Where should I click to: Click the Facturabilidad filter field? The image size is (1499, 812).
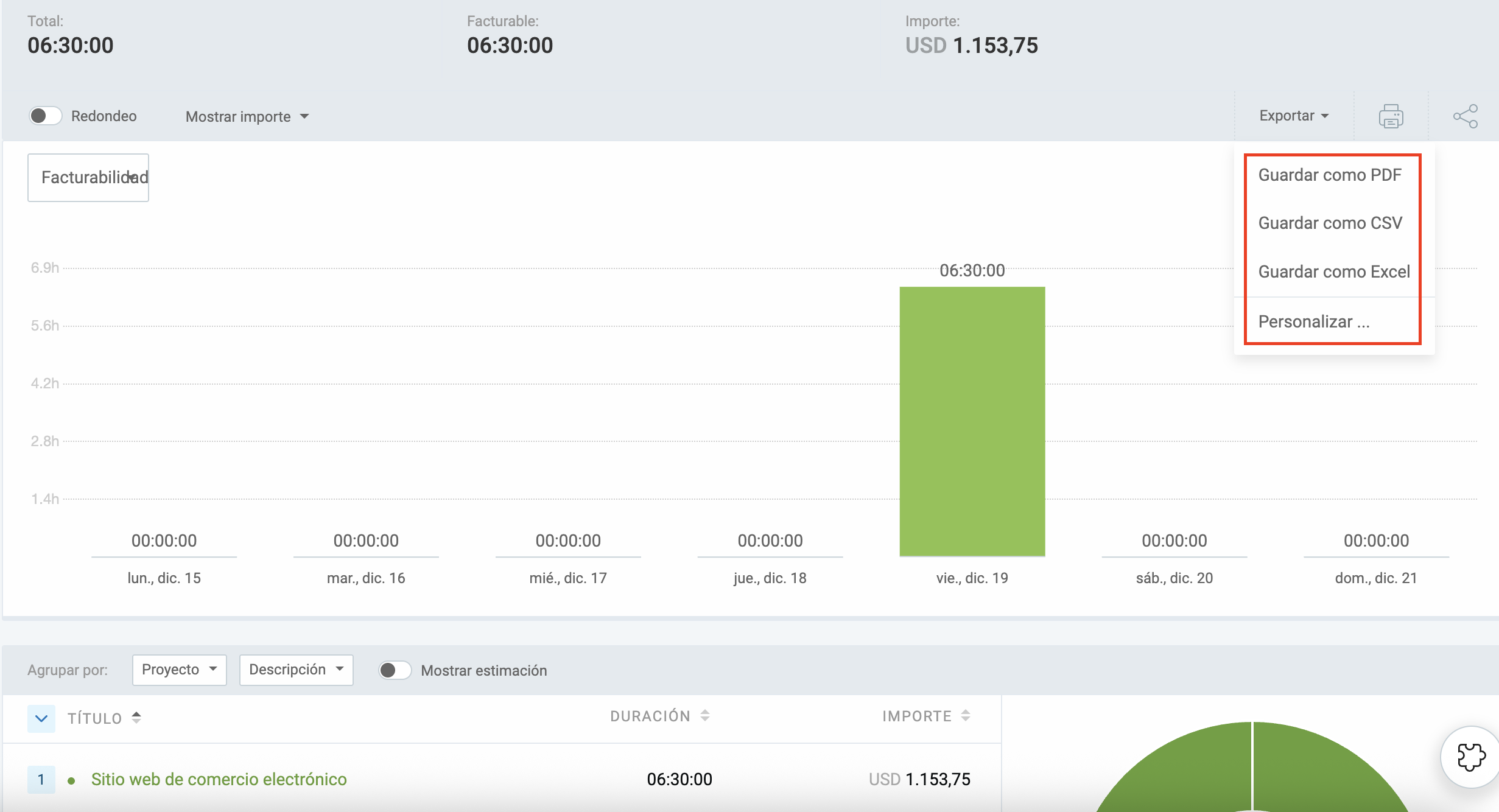(x=88, y=177)
